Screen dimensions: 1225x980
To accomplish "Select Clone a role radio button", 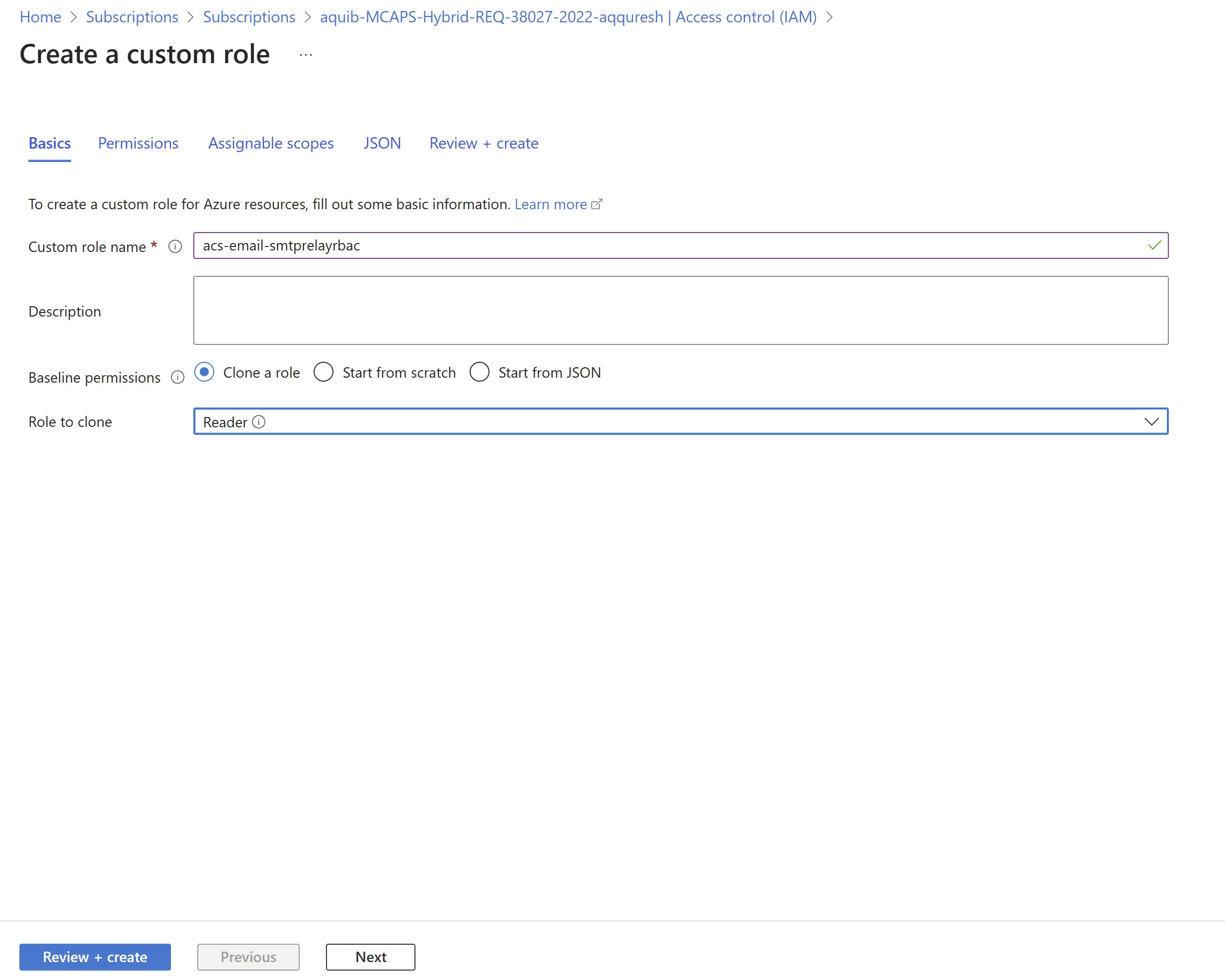I will (x=204, y=372).
